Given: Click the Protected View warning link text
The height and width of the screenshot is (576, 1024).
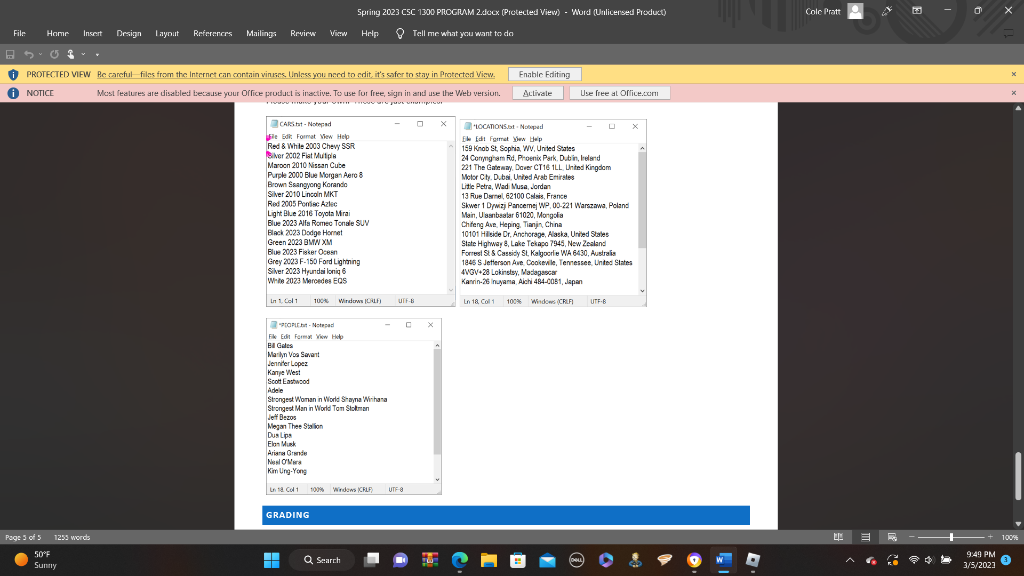Looking at the screenshot, I should coord(296,74).
